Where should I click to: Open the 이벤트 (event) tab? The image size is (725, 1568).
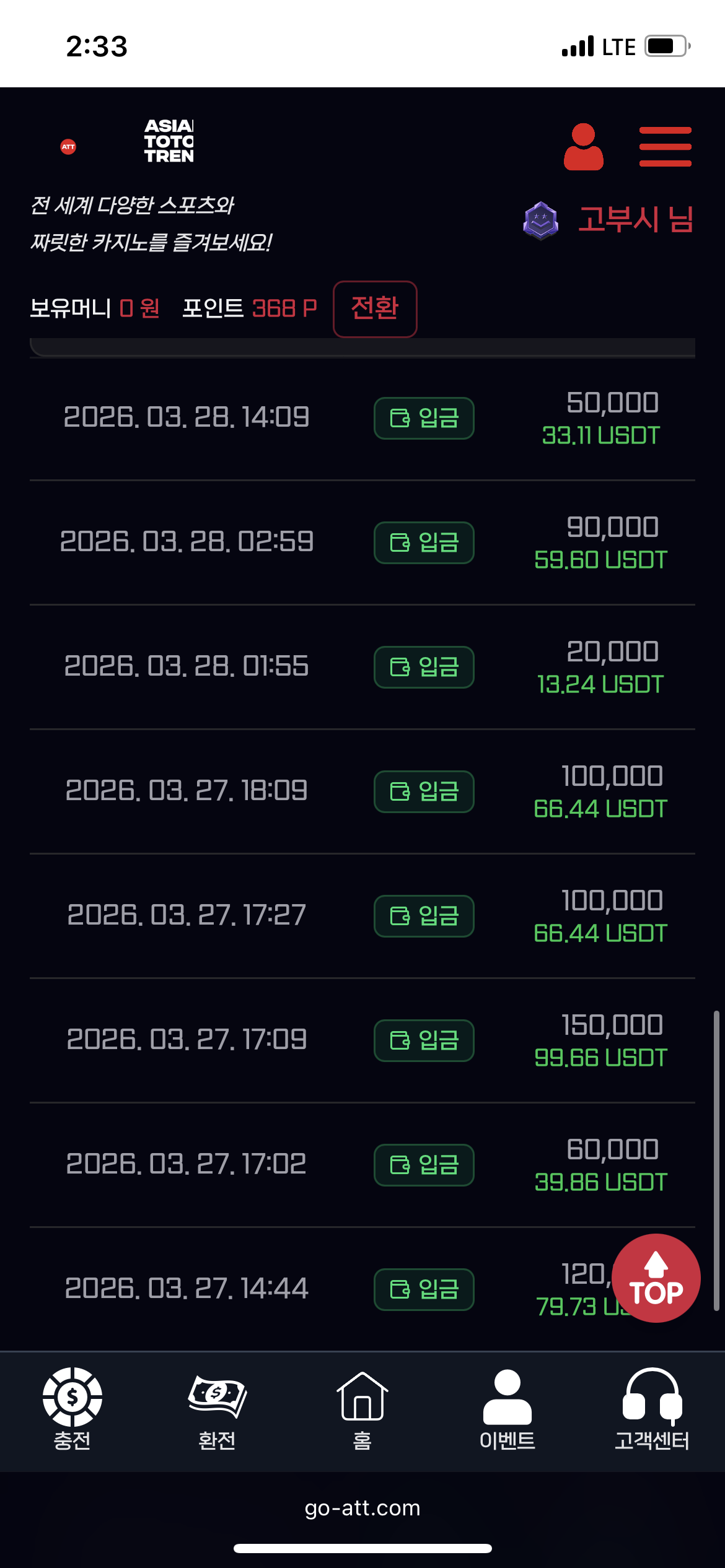pyautogui.click(x=507, y=1409)
